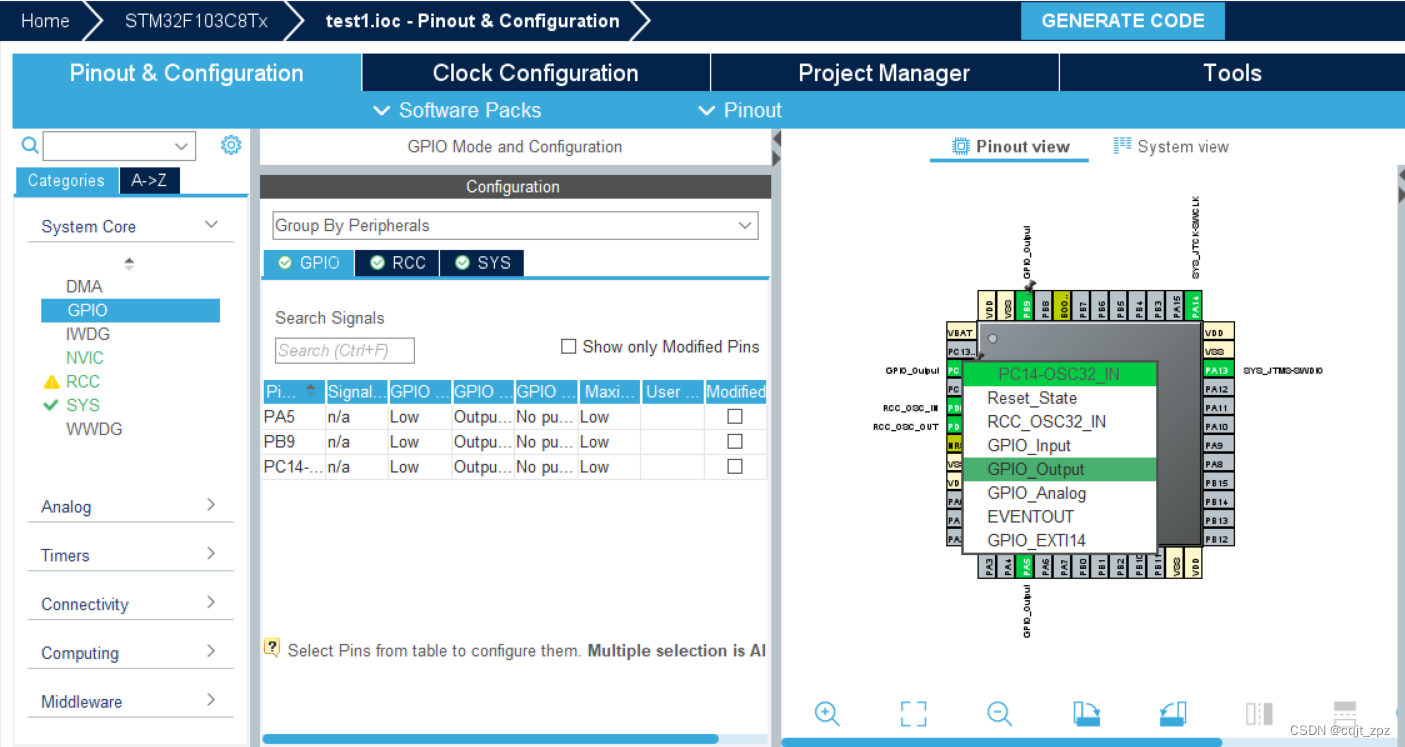Image resolution: width=1405 pixels, height=747 pixels.
Task: Click the SYS green check mark icon
Action: coord(52,405)
